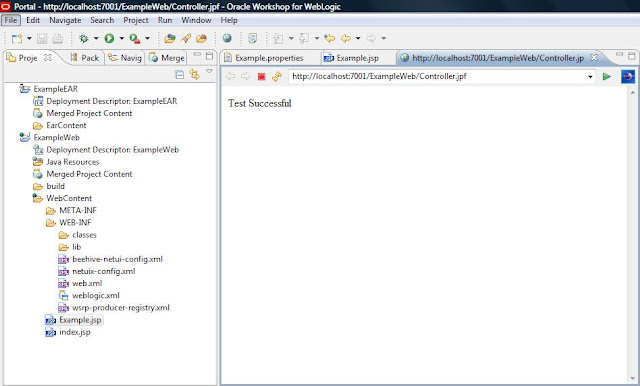The width and height of the screenshot is (640, 386).
Task: Open the External Tools dropdown arrow
Action: click(x=147, y=38)
